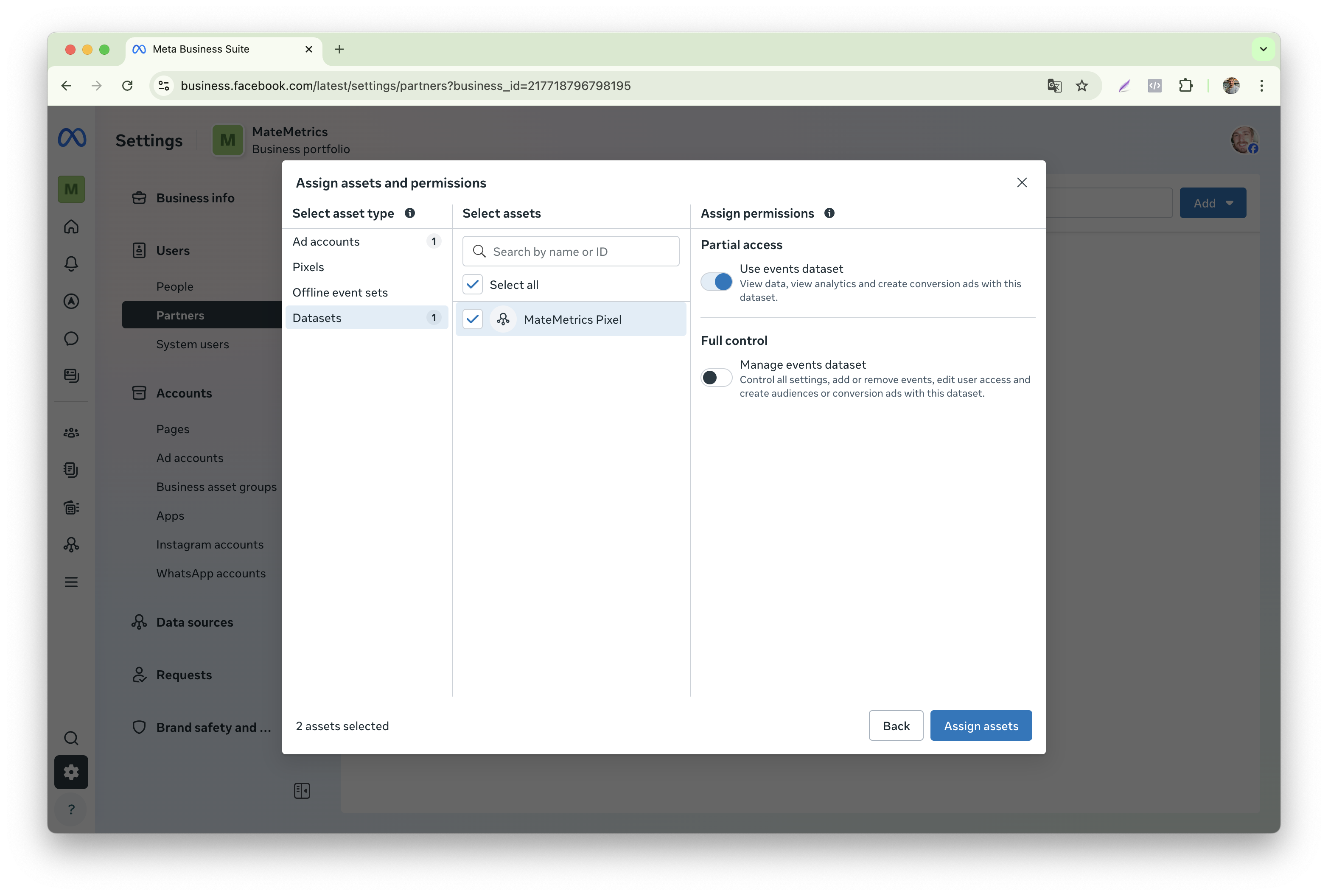This screenshot has height=896, width=1328.
Task: Open Instagram accounts settings
Action: (x=210, y=544)
